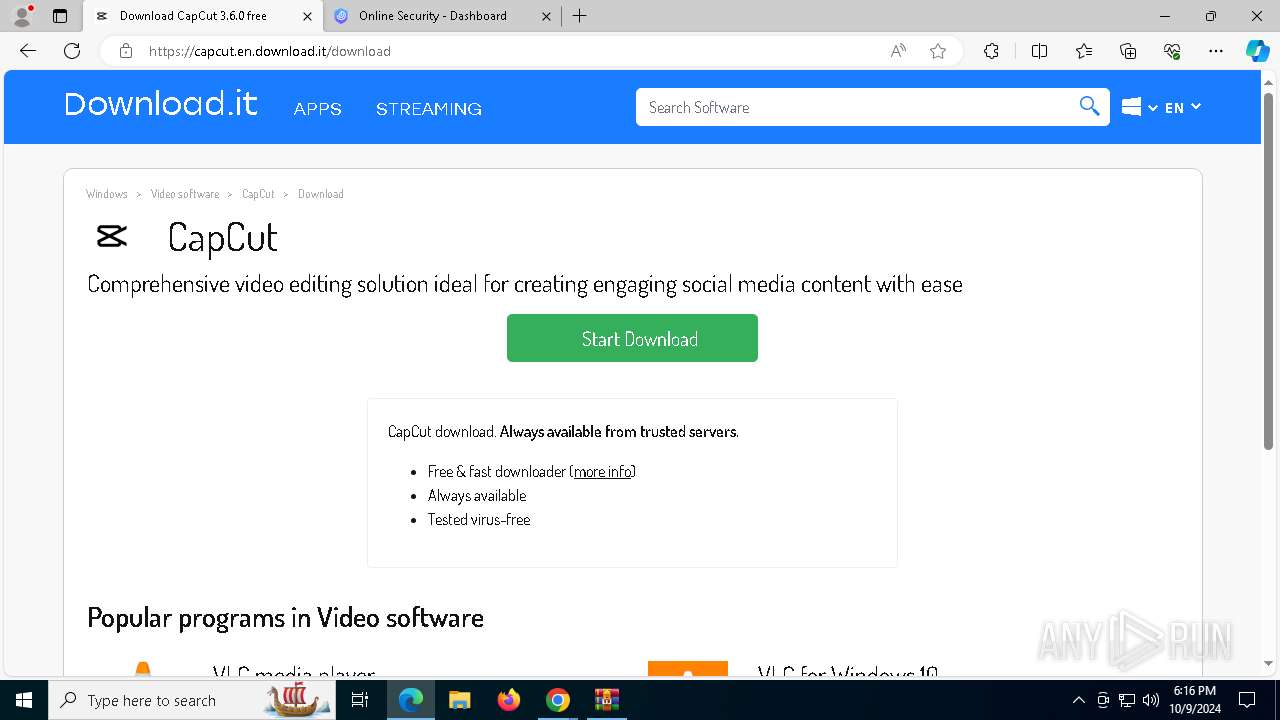Viewport: 1280px width, 720px height.
Task: Open the APPS menu item
Action: pos(318,108)
